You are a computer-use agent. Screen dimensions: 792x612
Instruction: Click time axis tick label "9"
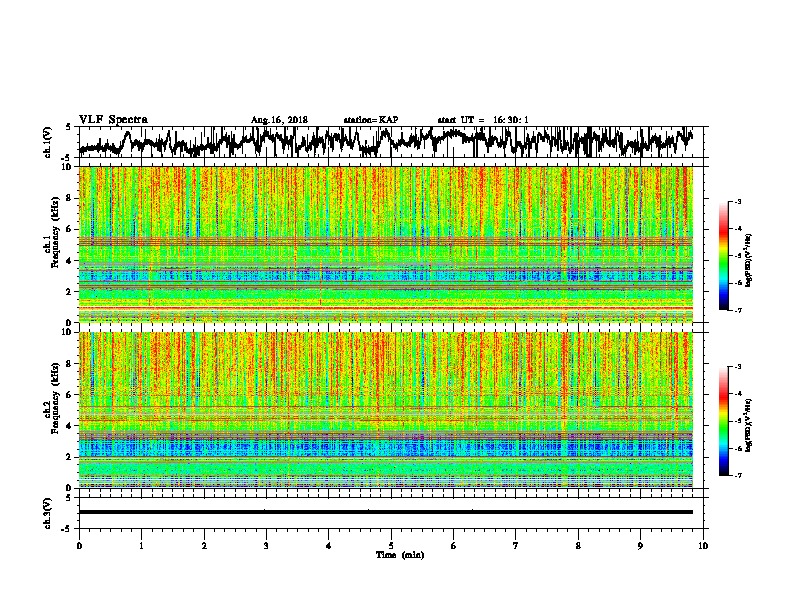640,546
